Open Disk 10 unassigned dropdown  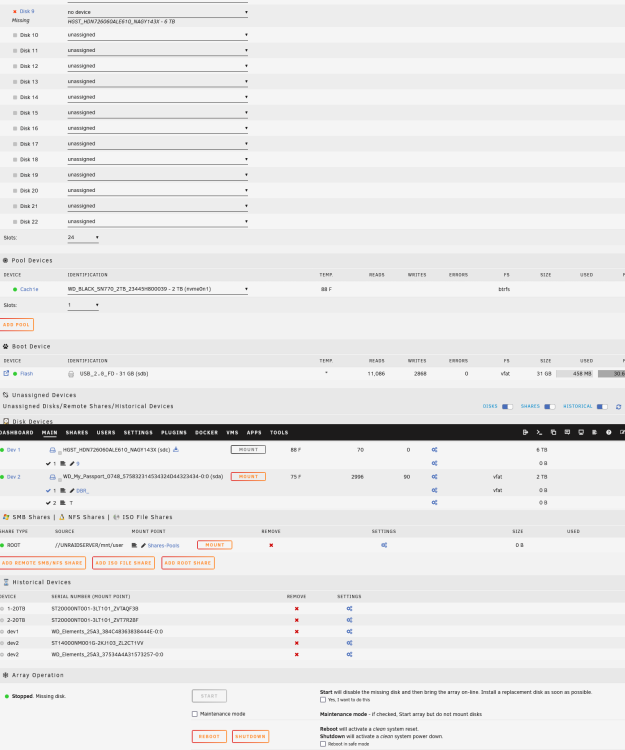[158, 35]
